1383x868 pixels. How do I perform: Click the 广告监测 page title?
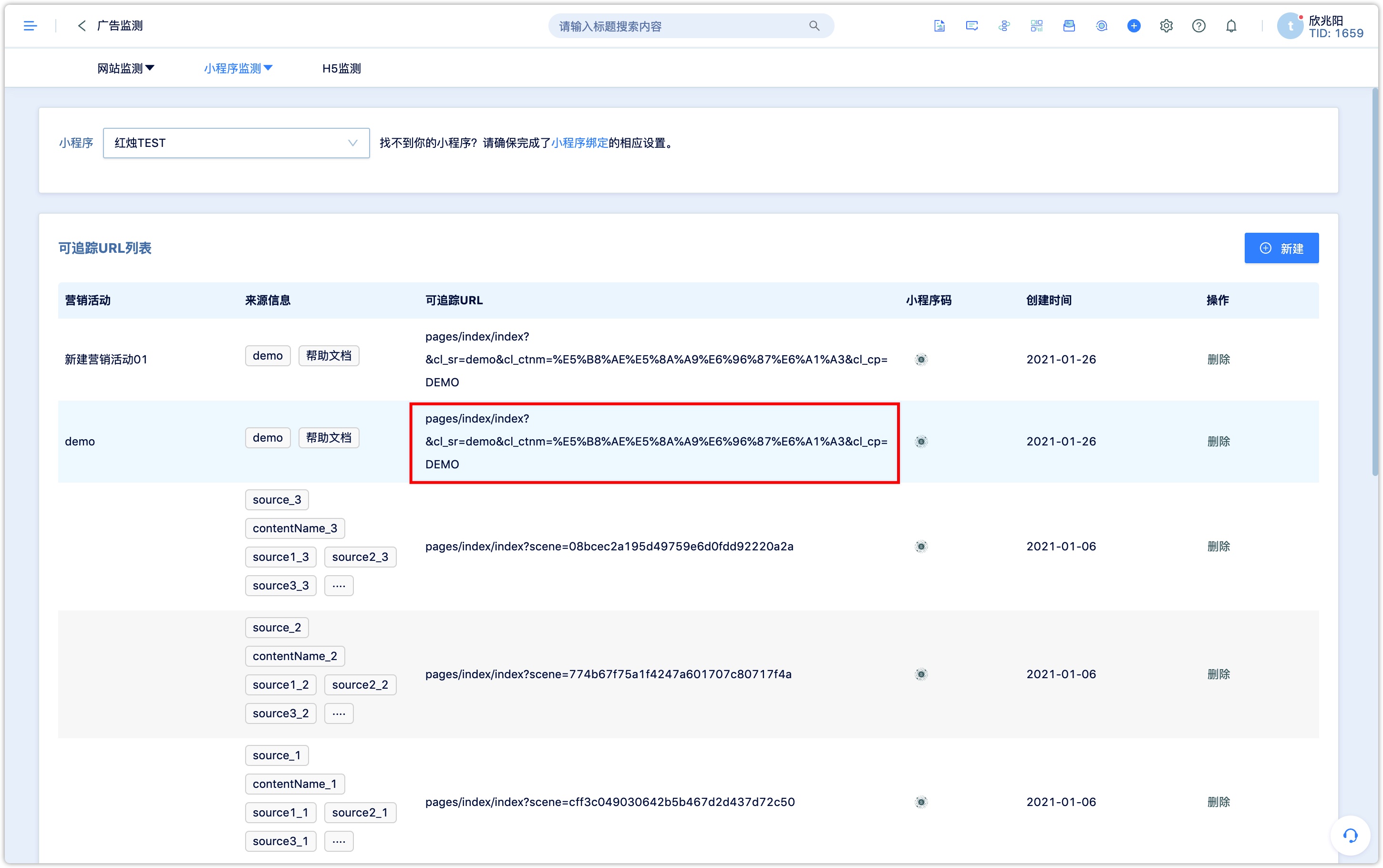(120, 26)
